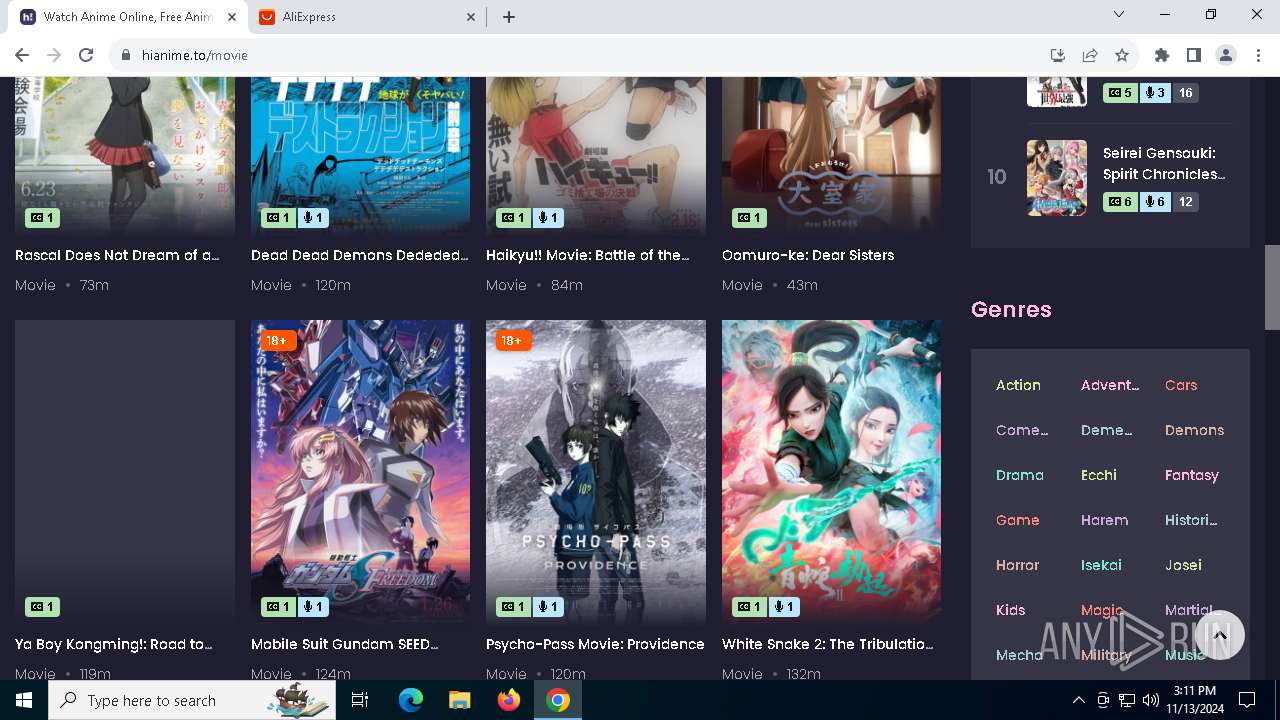Select the Comedy genre

[x=1022, y=430]
